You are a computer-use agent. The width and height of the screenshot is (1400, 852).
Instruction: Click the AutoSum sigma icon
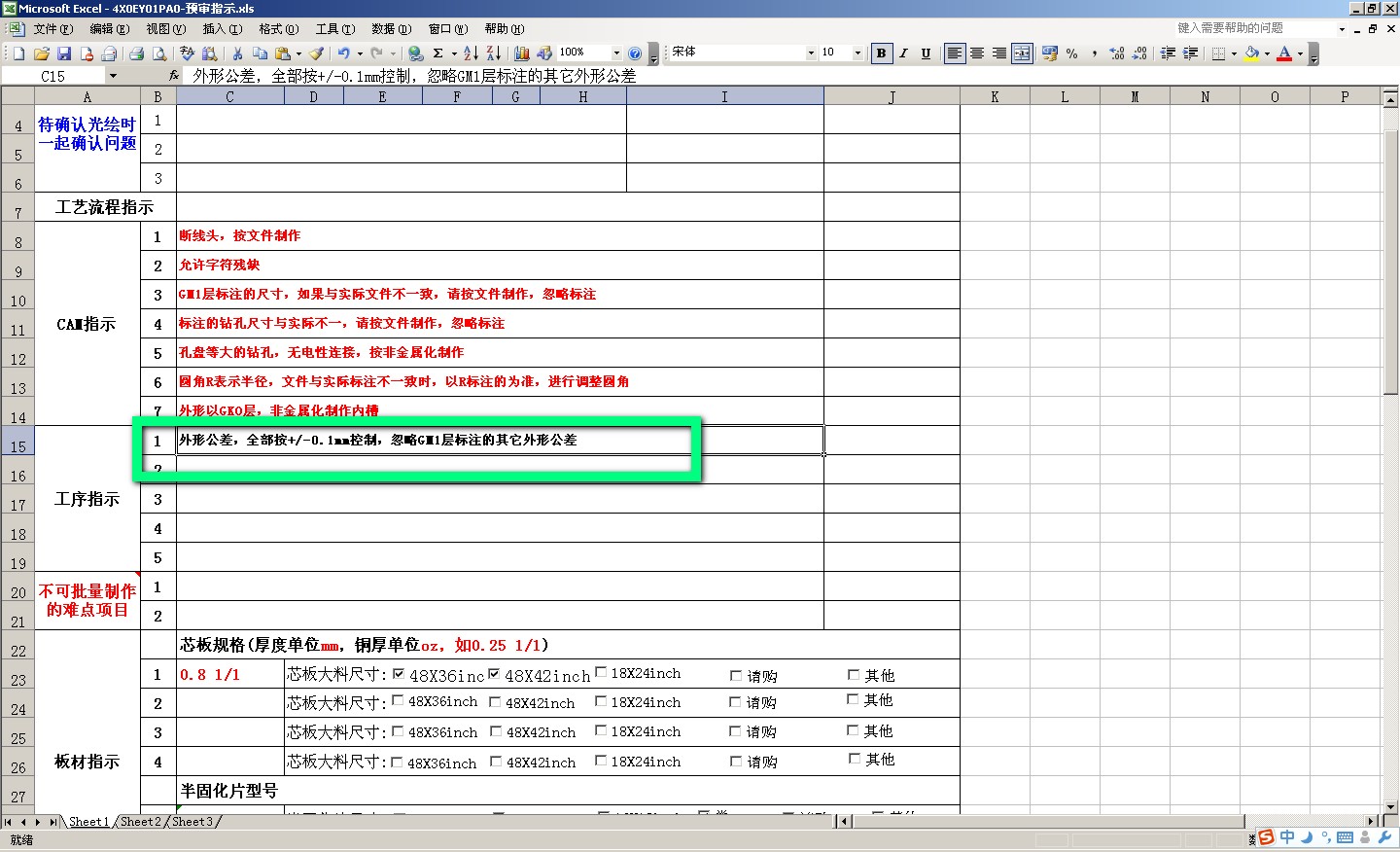pyautogui.click(x=437, y=53)
